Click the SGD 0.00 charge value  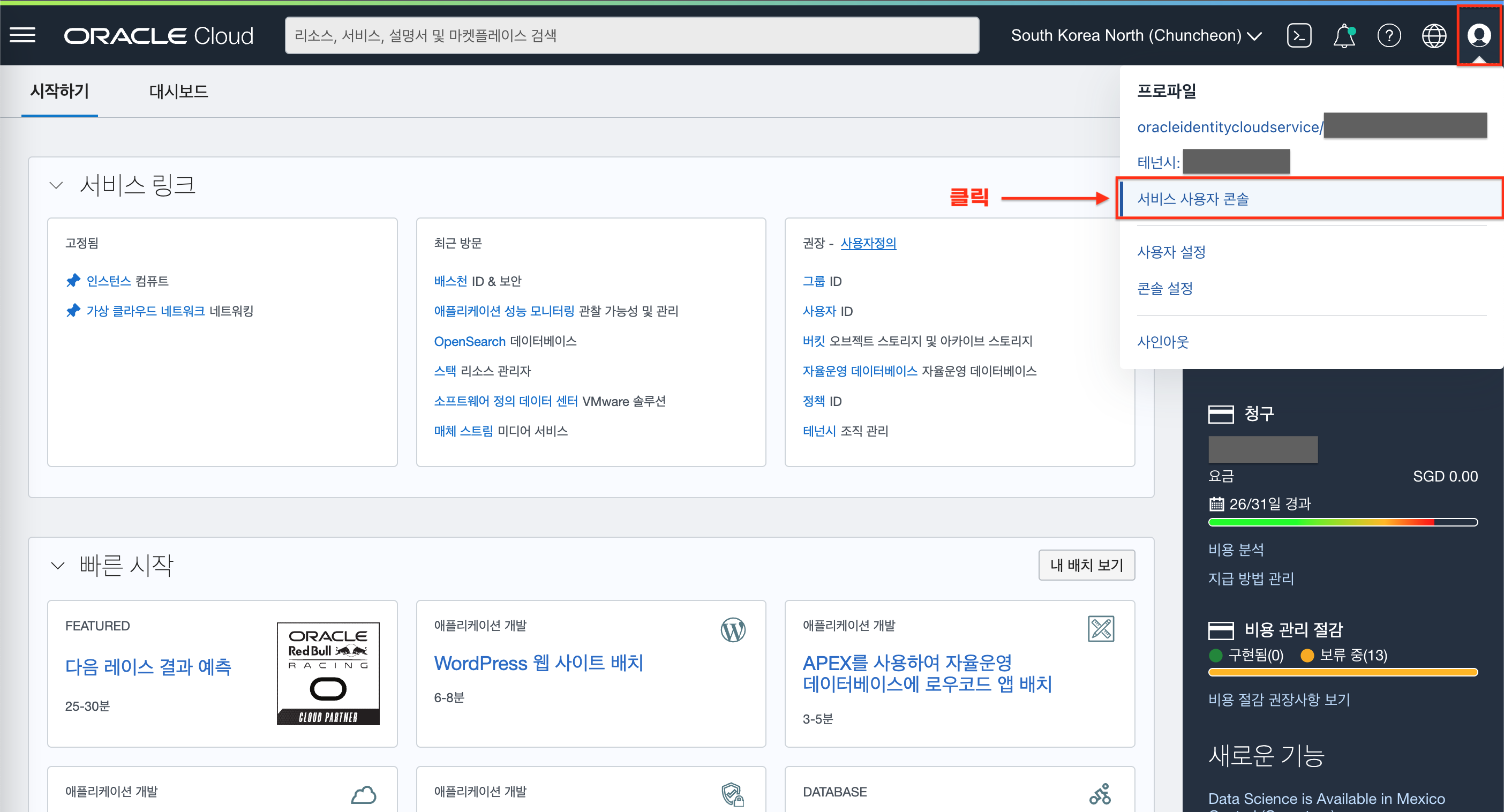pyautogui.click(x=1445, y=476)
